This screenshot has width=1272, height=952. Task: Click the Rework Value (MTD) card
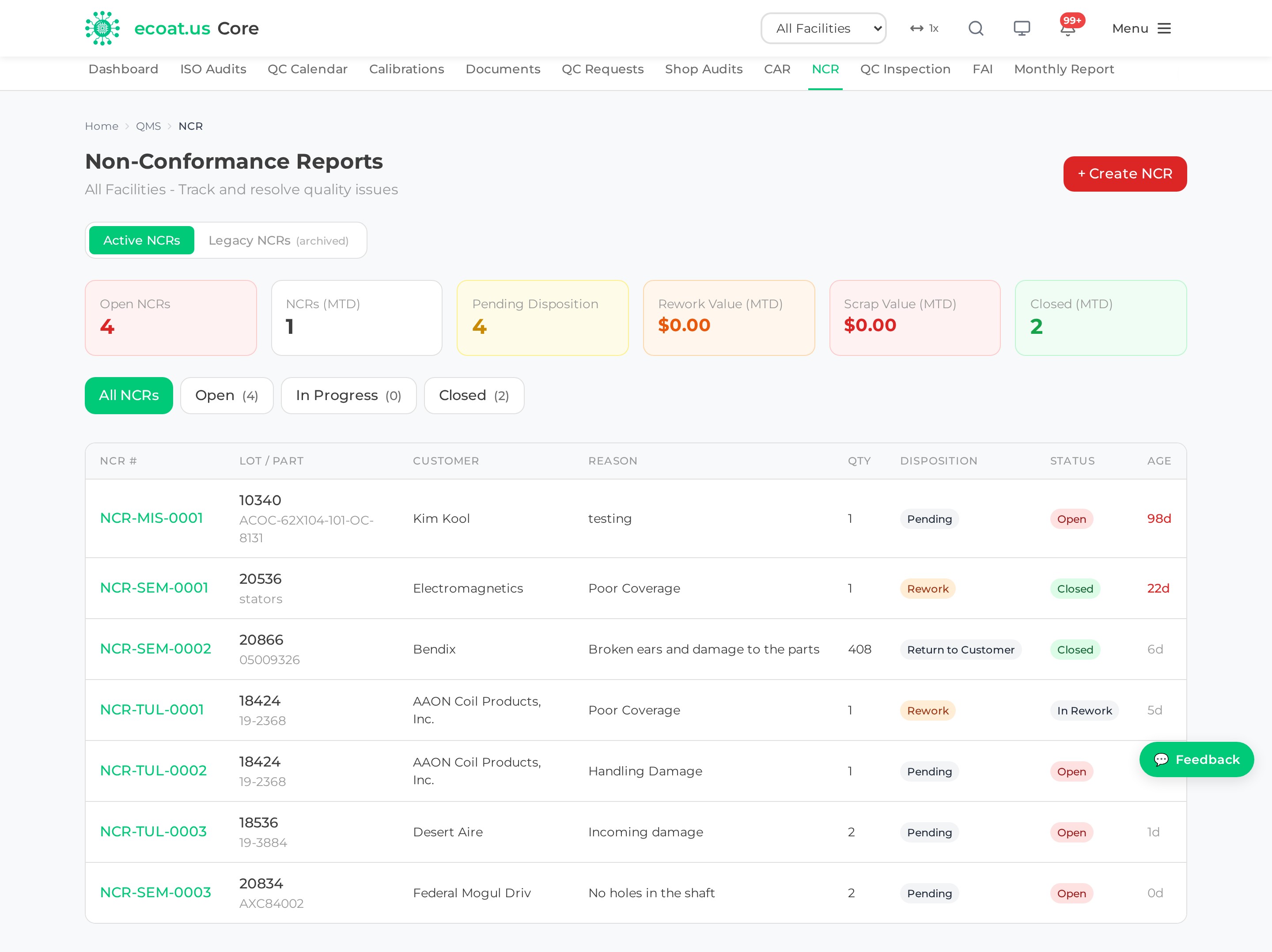(729, 318)
